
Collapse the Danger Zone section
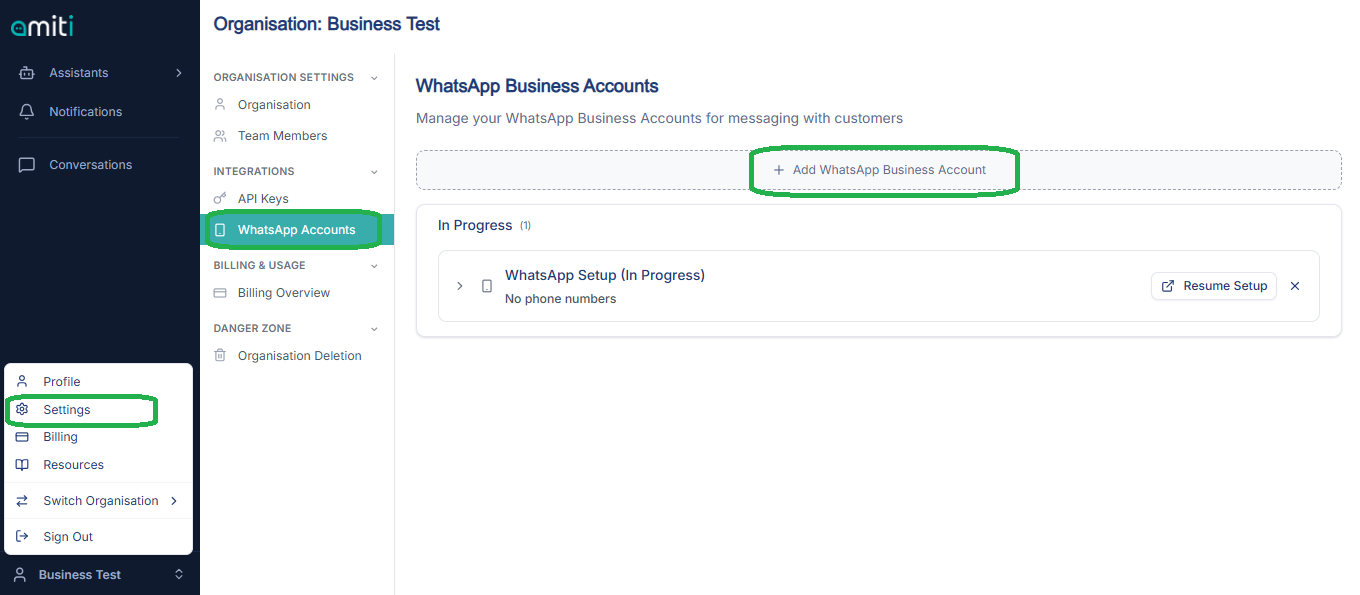[x=374, y=329]
